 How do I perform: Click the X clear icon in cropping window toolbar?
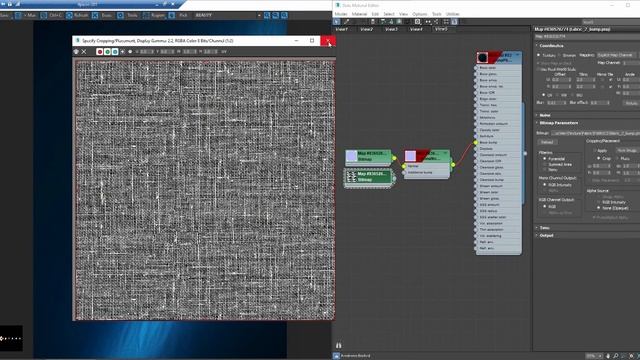(x=84, y=51)
